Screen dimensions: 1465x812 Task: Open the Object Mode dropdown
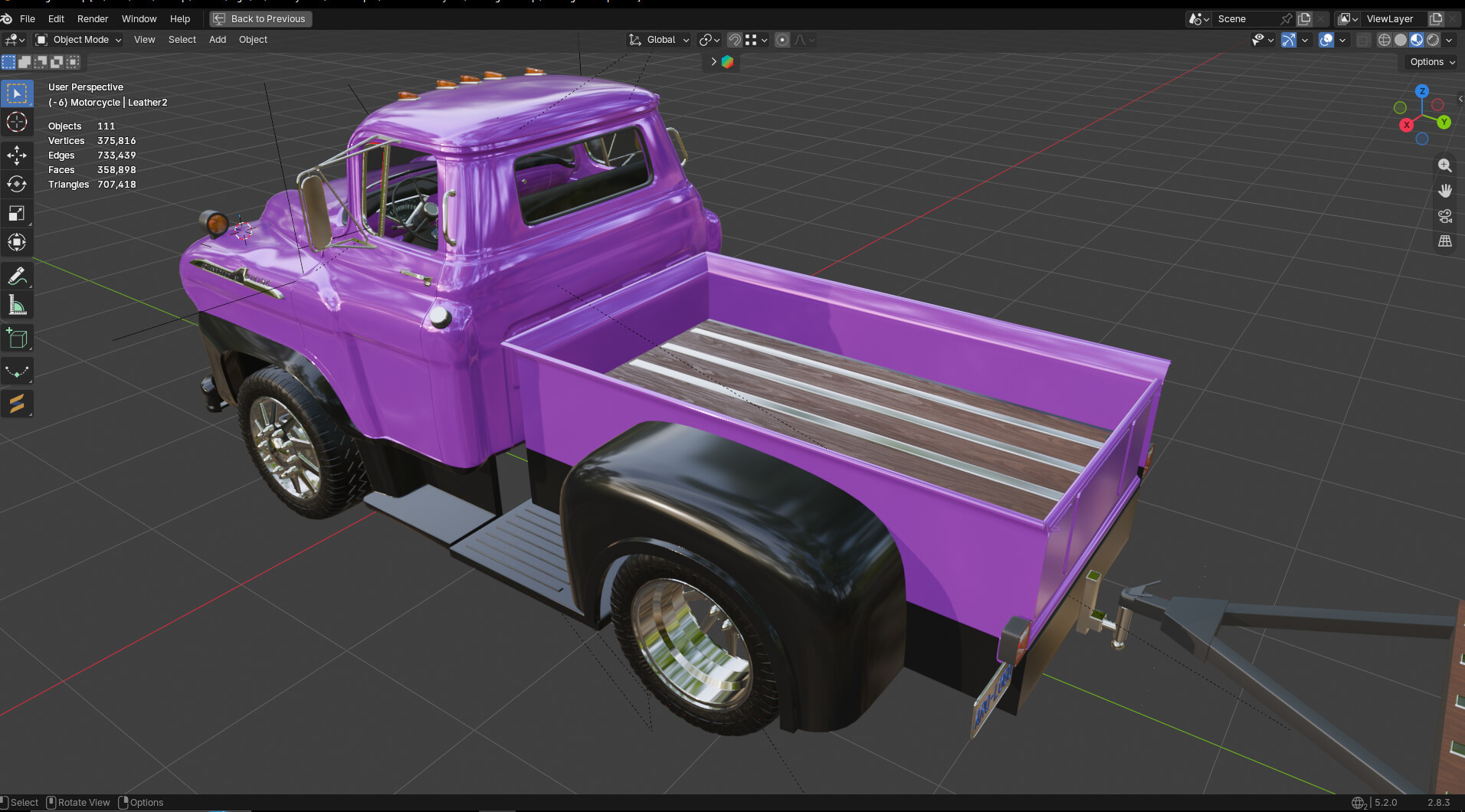click(x=78, y=40)
